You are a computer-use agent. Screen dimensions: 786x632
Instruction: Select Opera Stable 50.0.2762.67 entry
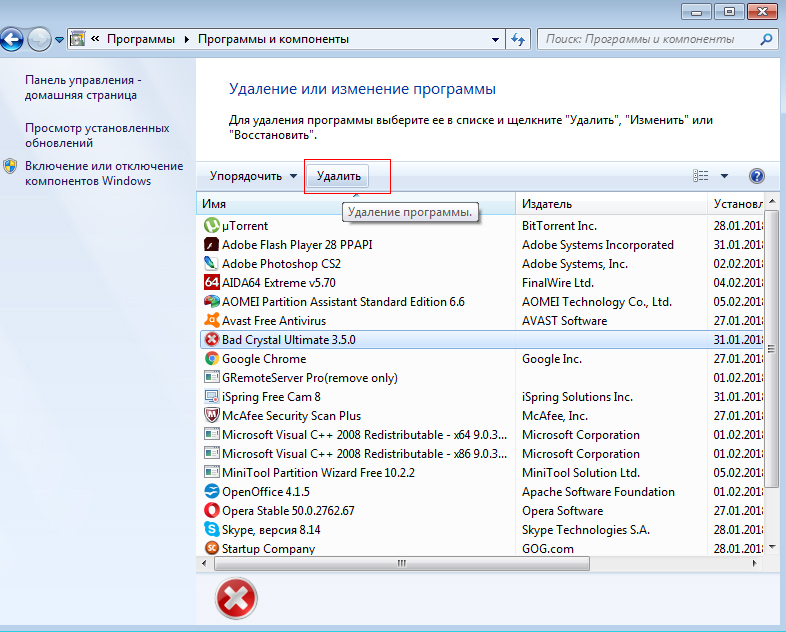(x=288, y=511)
